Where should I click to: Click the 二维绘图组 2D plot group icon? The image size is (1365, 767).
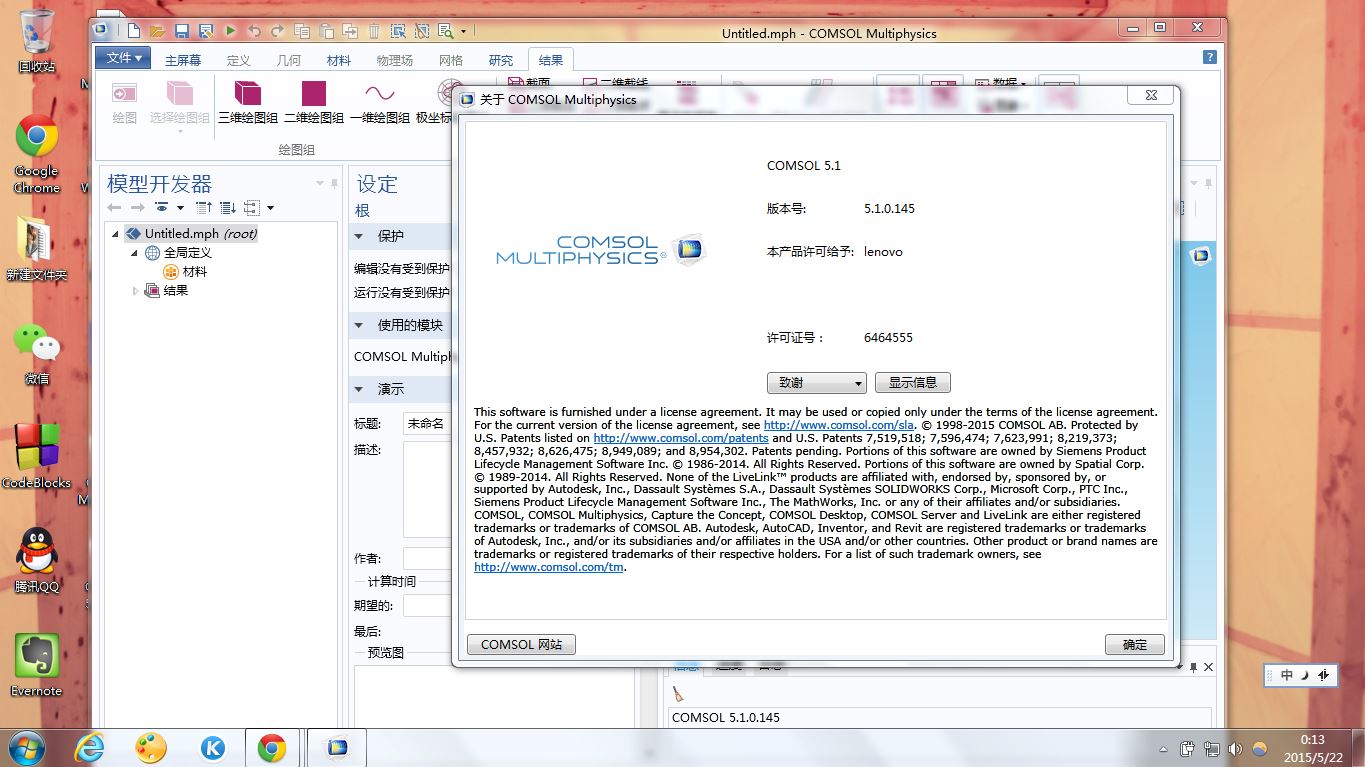(313, 95)
